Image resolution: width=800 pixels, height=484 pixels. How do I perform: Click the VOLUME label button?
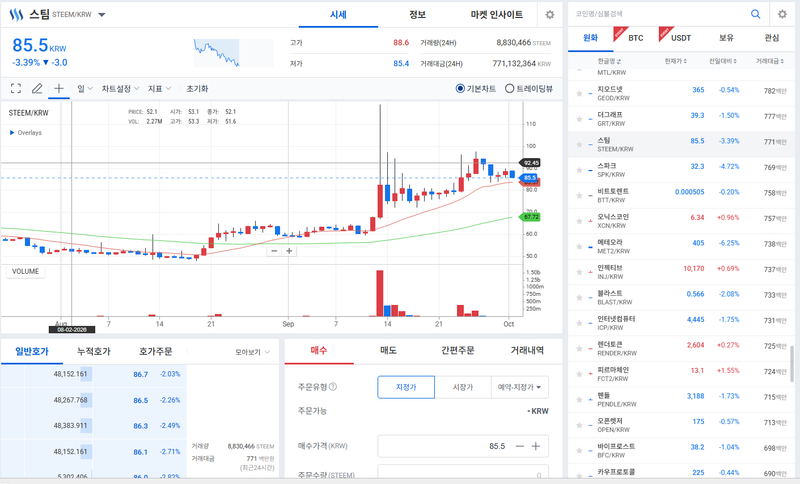tap(26, 271)
